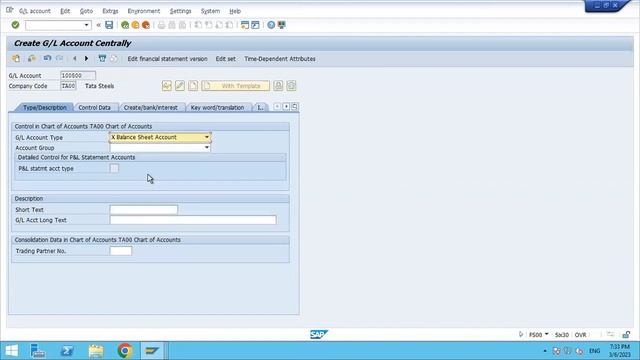Viewport: 640px width, 360px height.
Task: Click the change pencil icon beside Tata Steels
Action: (x=180, y=86)
